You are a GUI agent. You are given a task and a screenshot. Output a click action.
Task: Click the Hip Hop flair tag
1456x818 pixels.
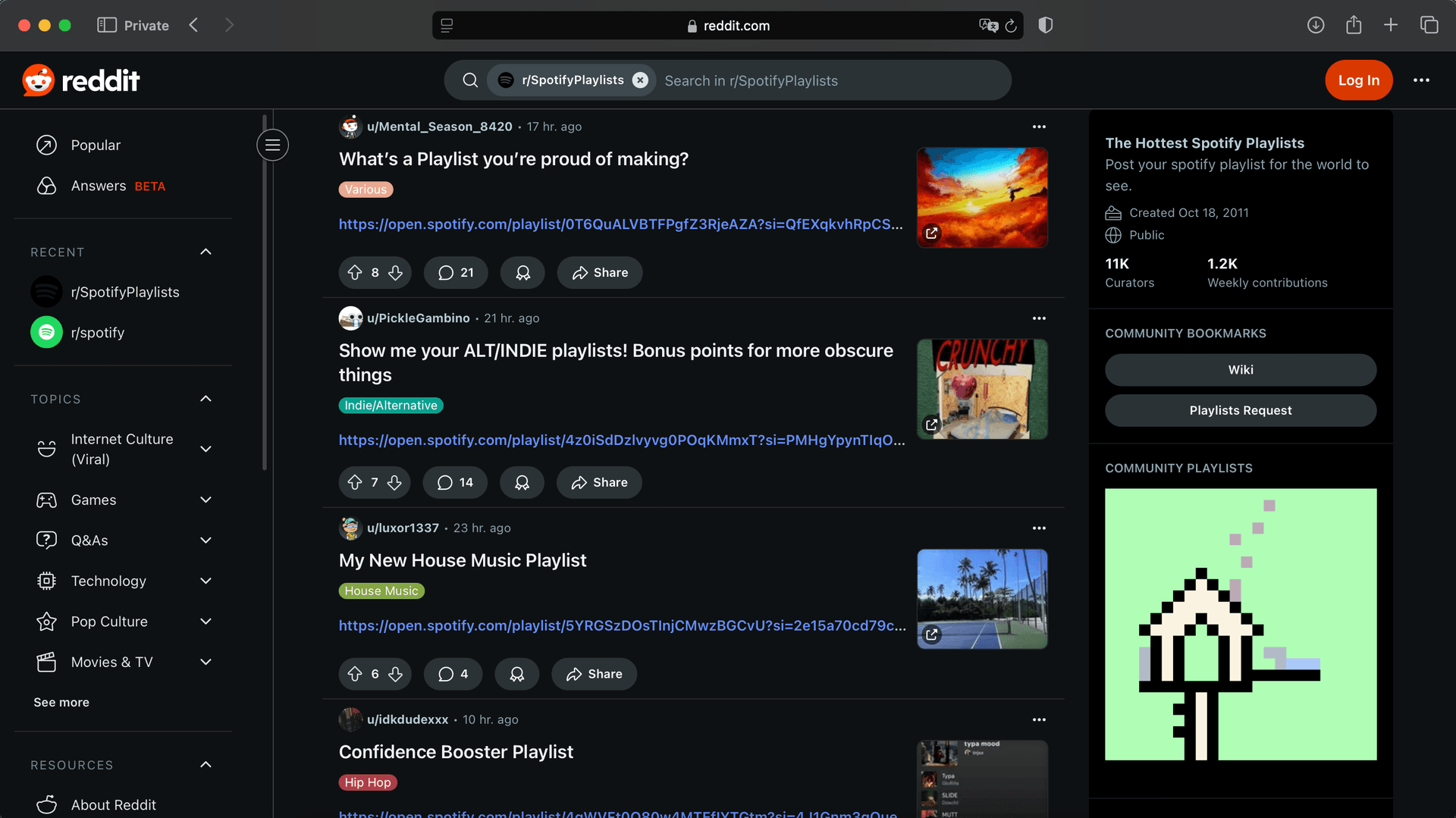(x=368, y=782)
